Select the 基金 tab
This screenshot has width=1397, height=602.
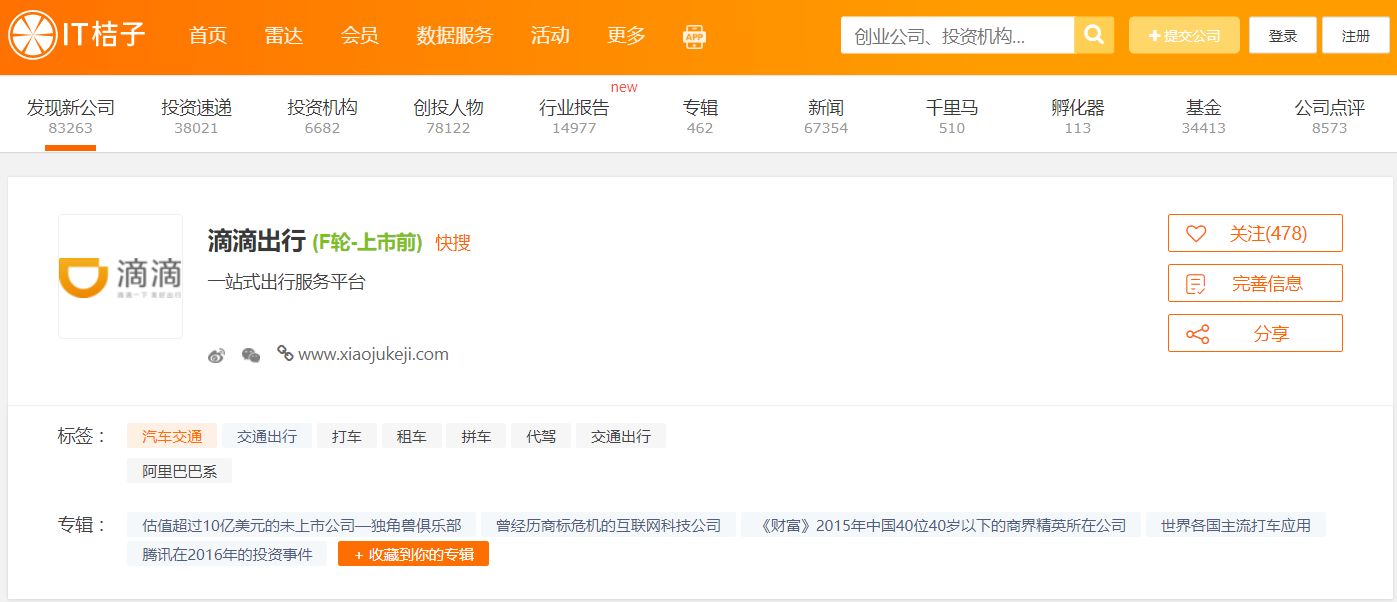[1203, 115]
